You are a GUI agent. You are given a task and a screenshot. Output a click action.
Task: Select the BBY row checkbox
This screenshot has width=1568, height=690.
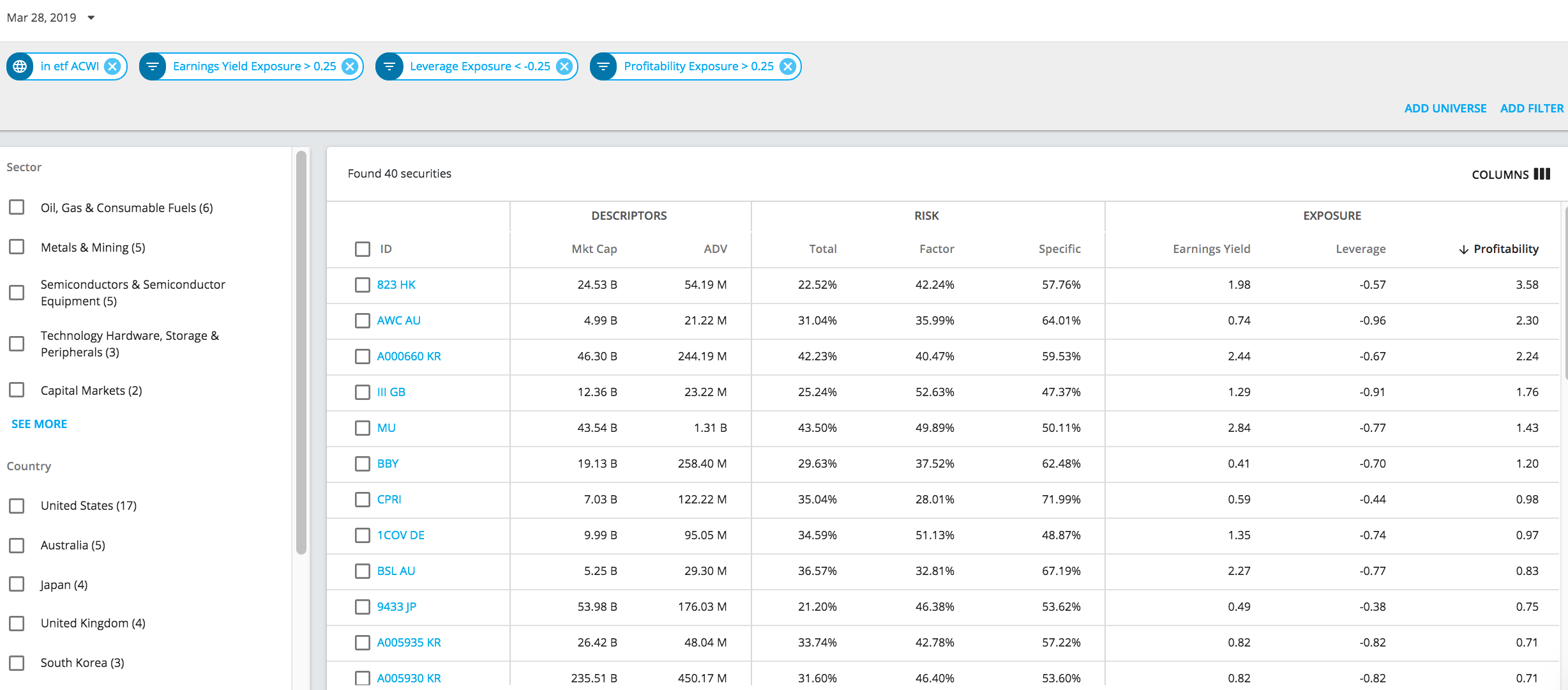pos(363,464)
